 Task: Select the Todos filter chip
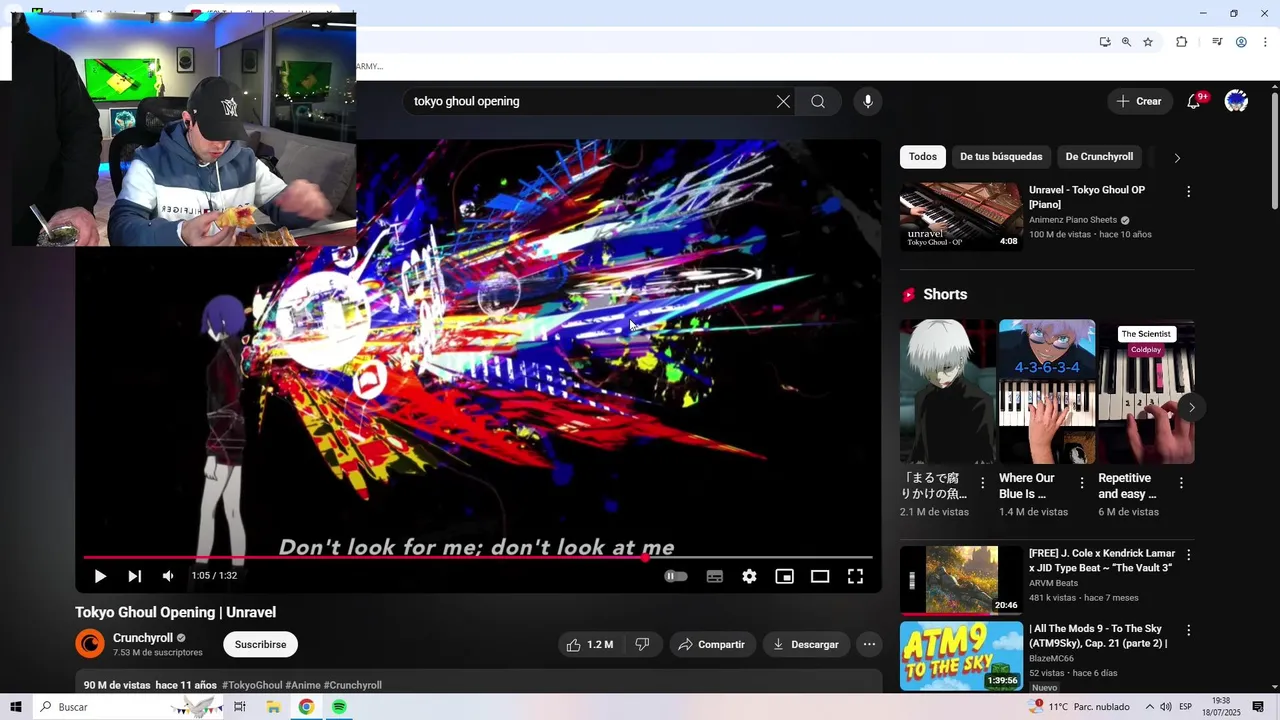(923, 157)
